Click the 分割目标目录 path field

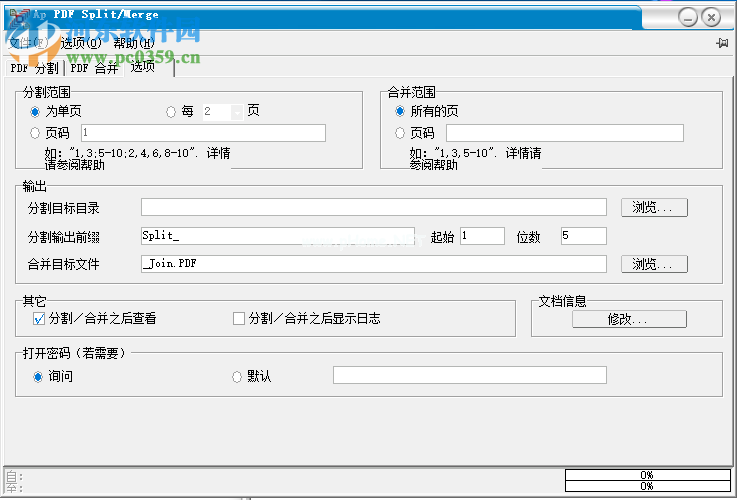tap(374, 207)
